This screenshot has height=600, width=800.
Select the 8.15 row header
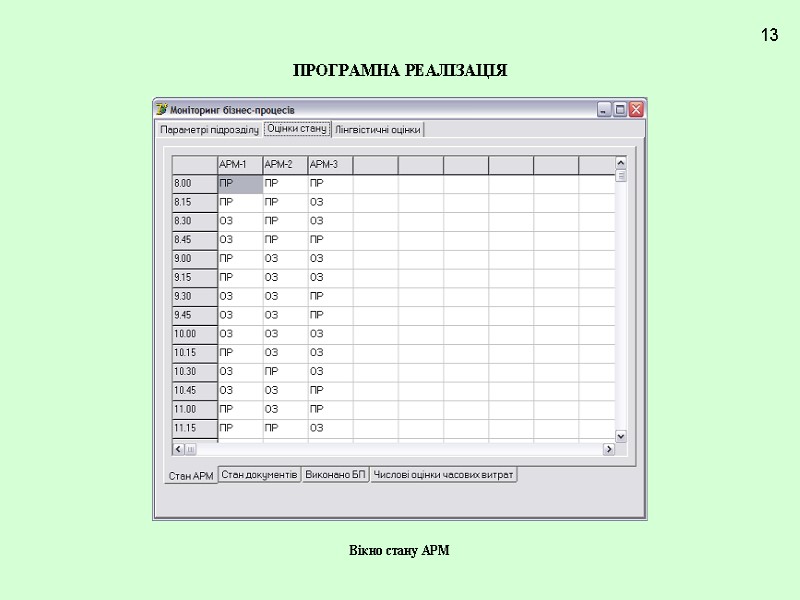coord(195,203)
